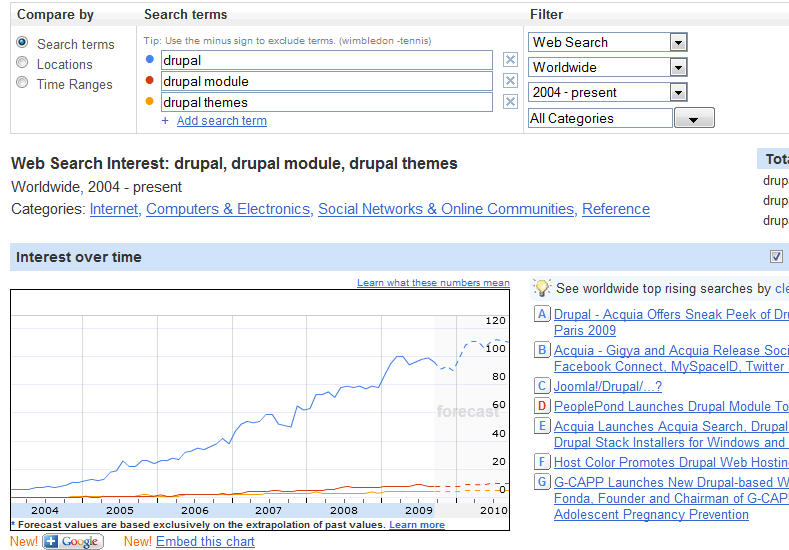Click the 'drupal module' search term field
This screenshot has height=550, width=789.
click(x=327, y=81)
